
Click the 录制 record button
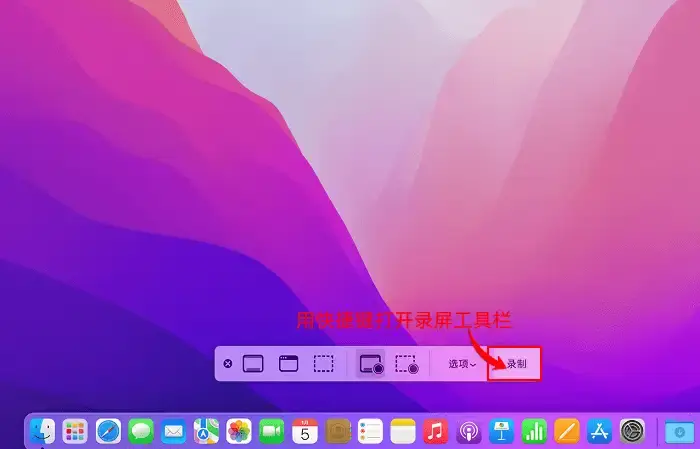(516, 364)
